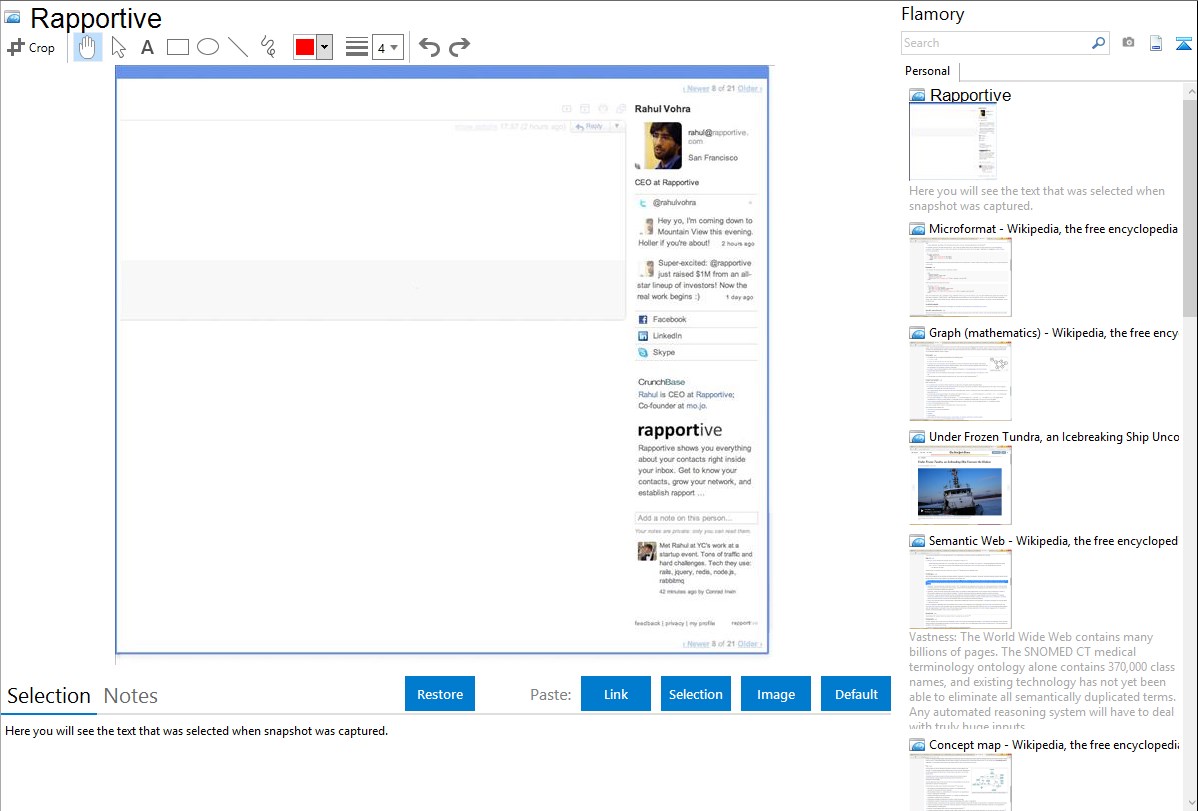Viewport: 1198px width, 811px height.
Task: Click the scrollbar up arrow in sidebar
Action: click(x=1190, y=91)
